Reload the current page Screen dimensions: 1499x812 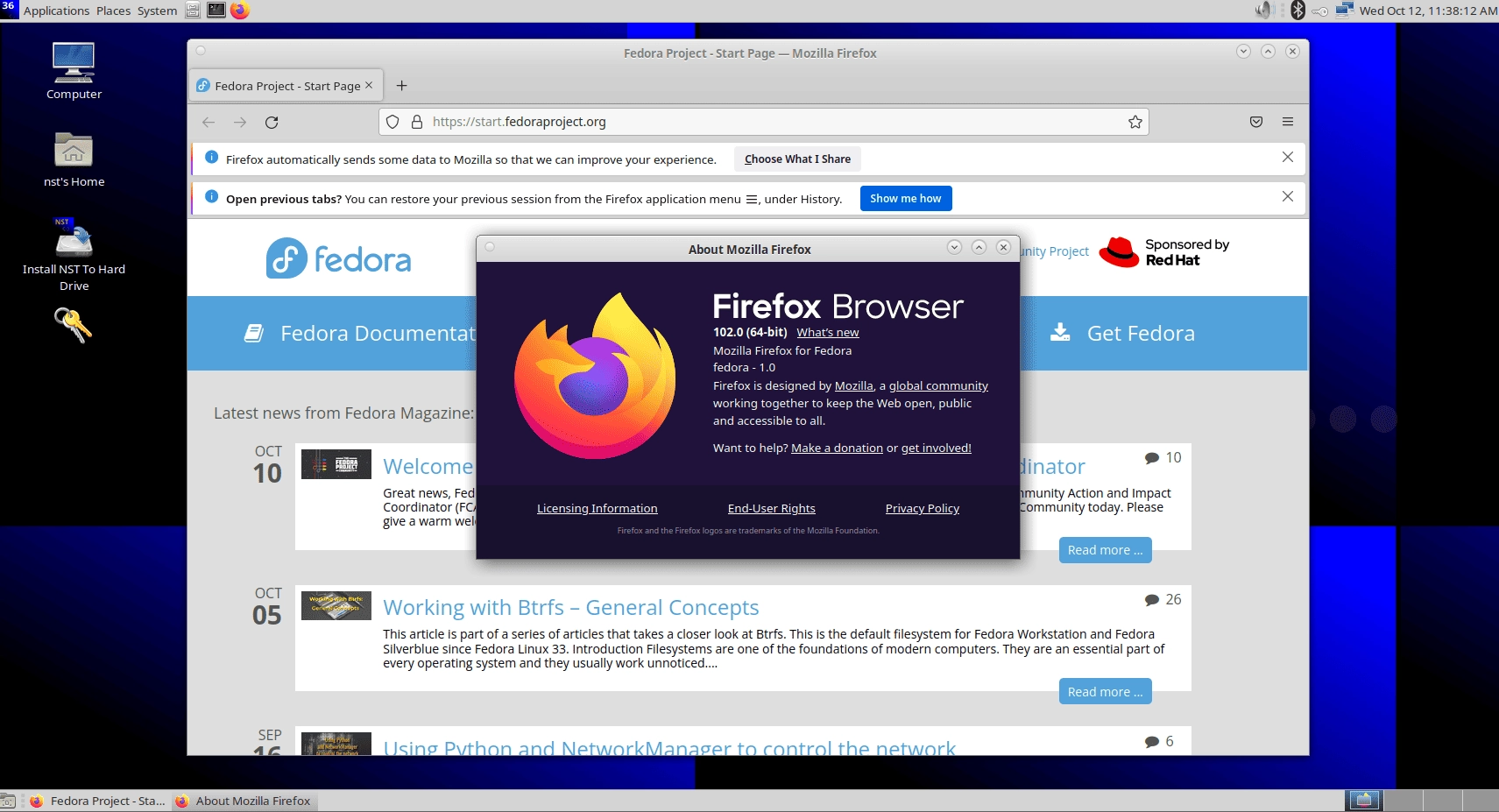(x=272, y=122)
